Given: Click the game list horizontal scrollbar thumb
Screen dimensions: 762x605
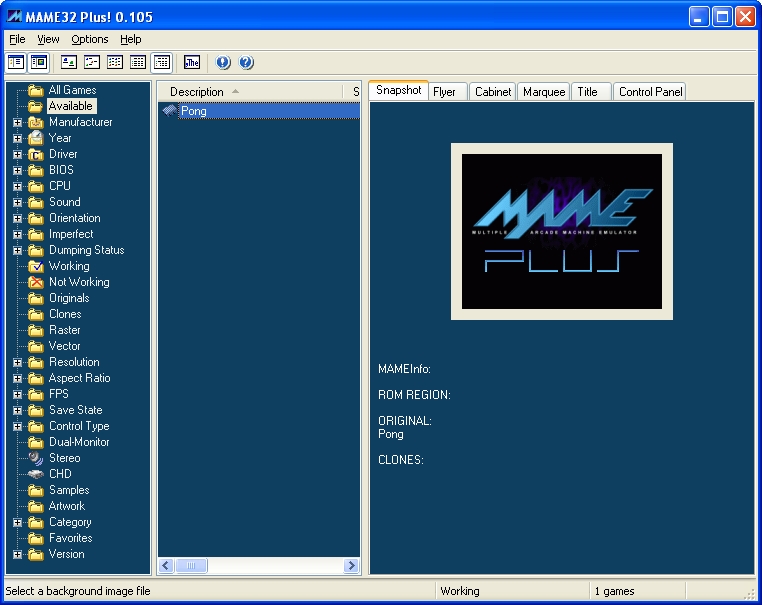Looking at the screenshot, I should [193, 566].
